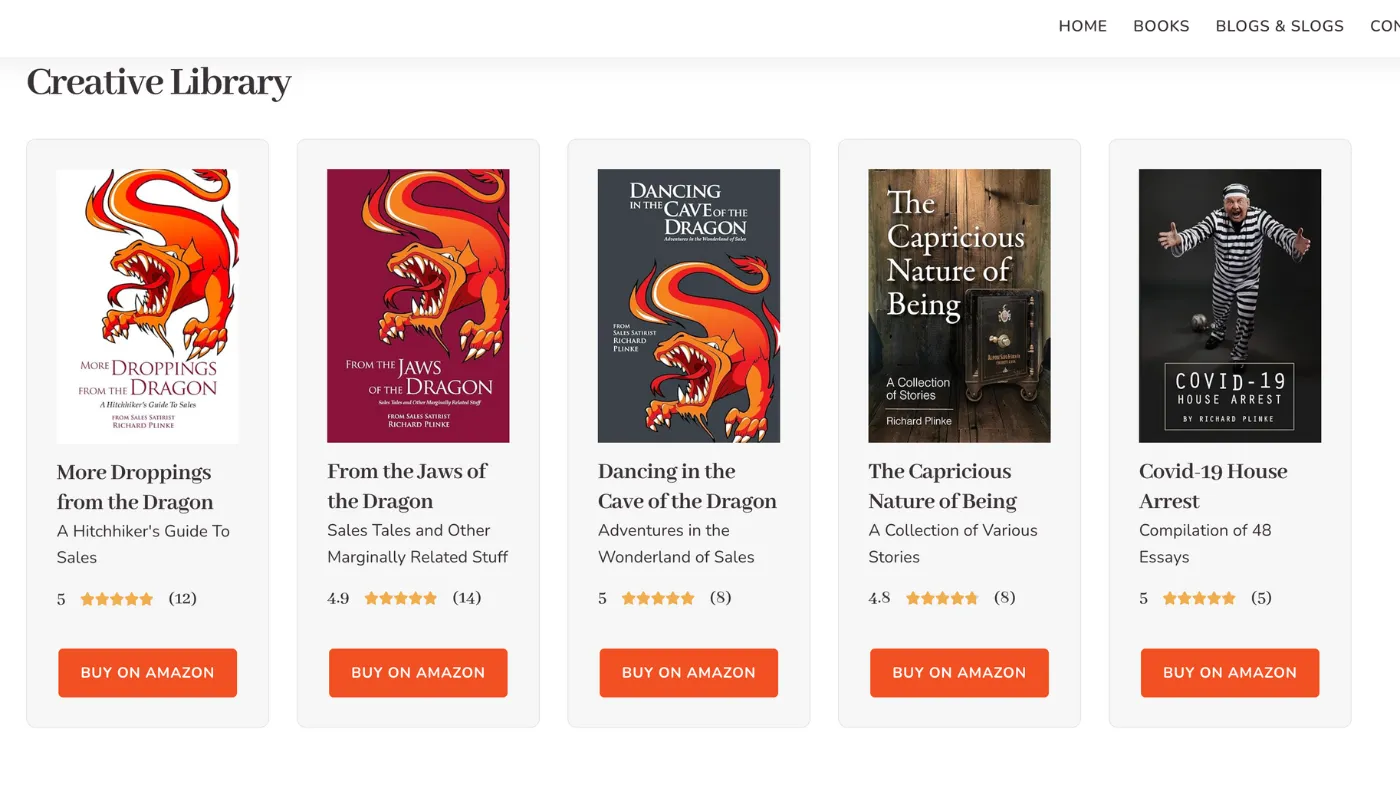Image resolution: width=1400 pixels, height=800 pixels.
Task: Open From the Jaws of the Dragon cover
Action: click(418, 306)
